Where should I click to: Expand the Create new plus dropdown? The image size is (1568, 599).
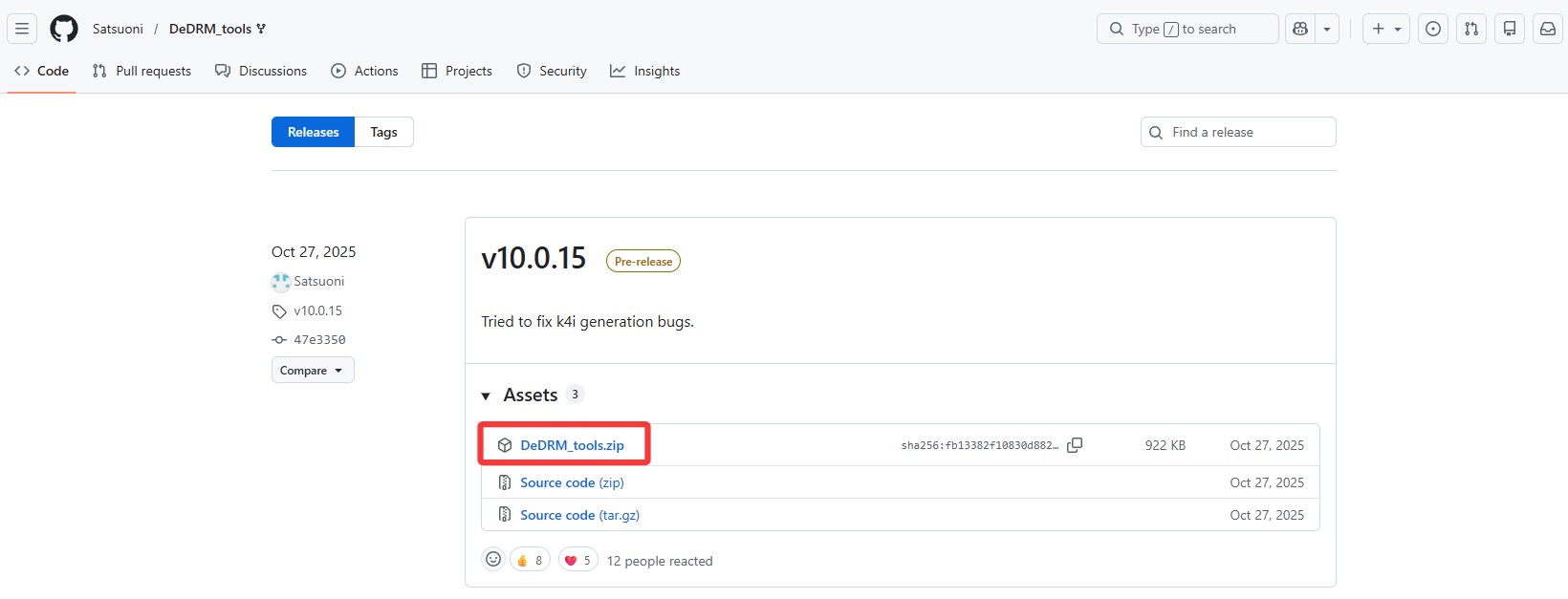point(1386,29)
